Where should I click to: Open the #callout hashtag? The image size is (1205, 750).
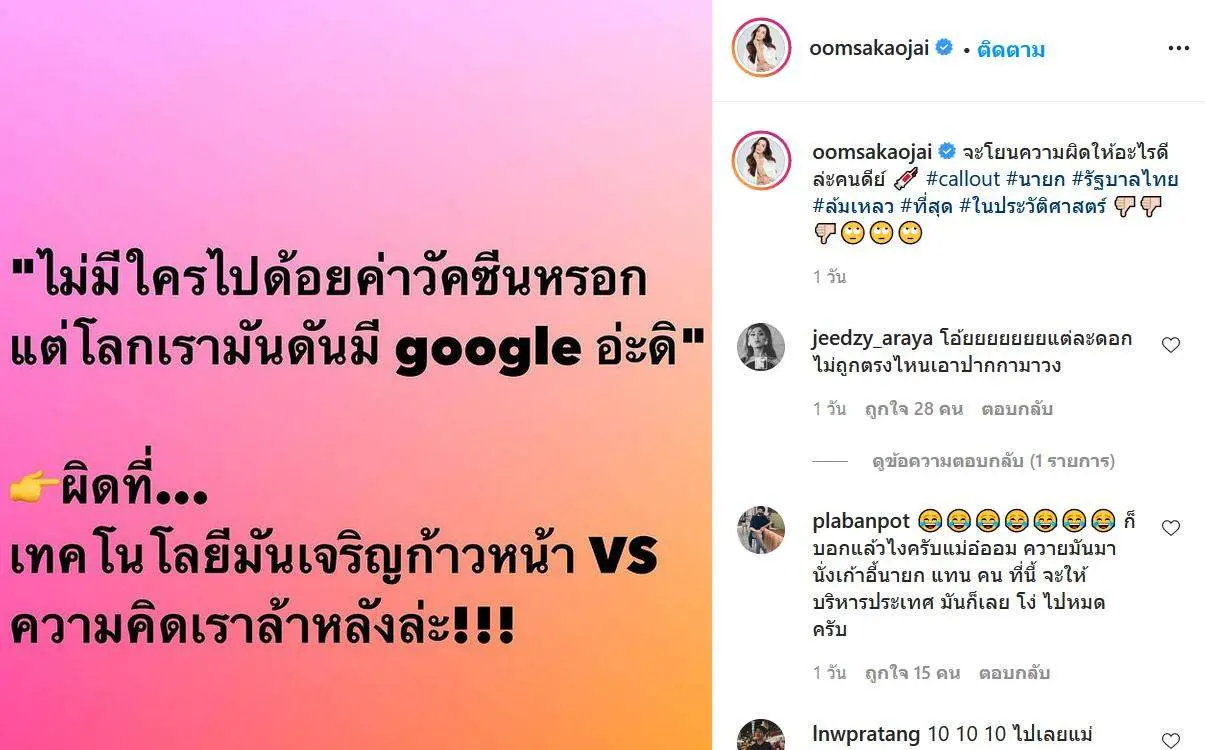(x=963, y=179)
